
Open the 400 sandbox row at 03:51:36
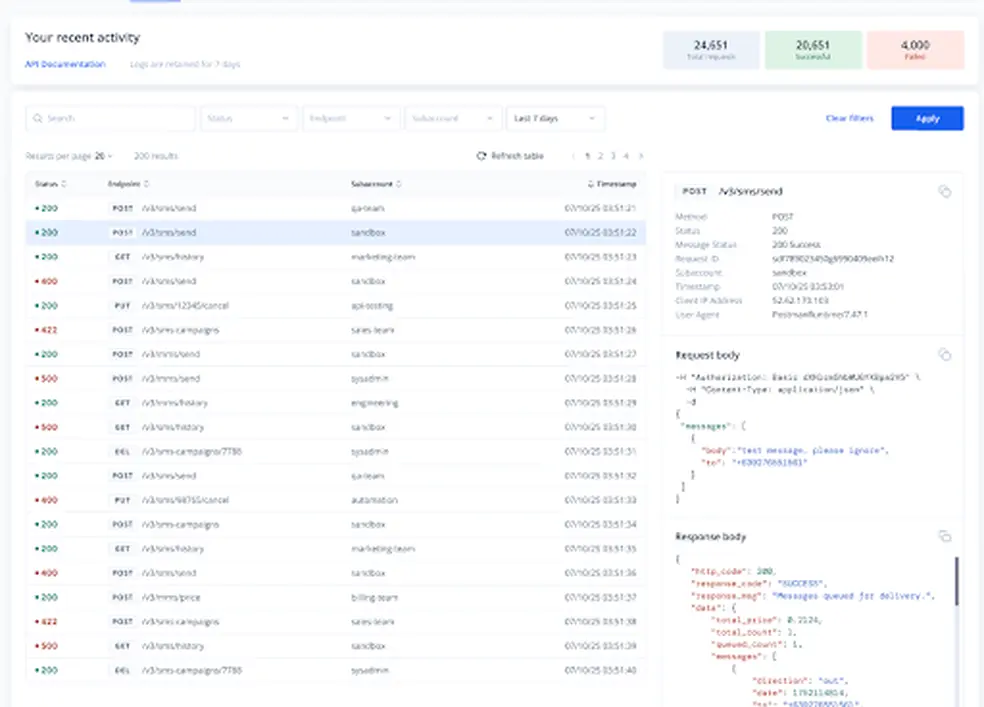pos(336,573)
